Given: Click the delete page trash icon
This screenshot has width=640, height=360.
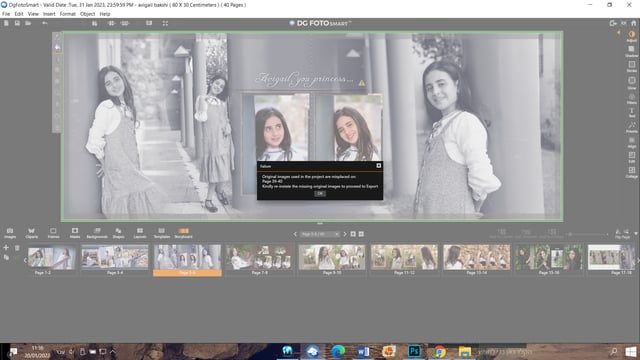Looking at the screenshot, I should pos(17,247).
